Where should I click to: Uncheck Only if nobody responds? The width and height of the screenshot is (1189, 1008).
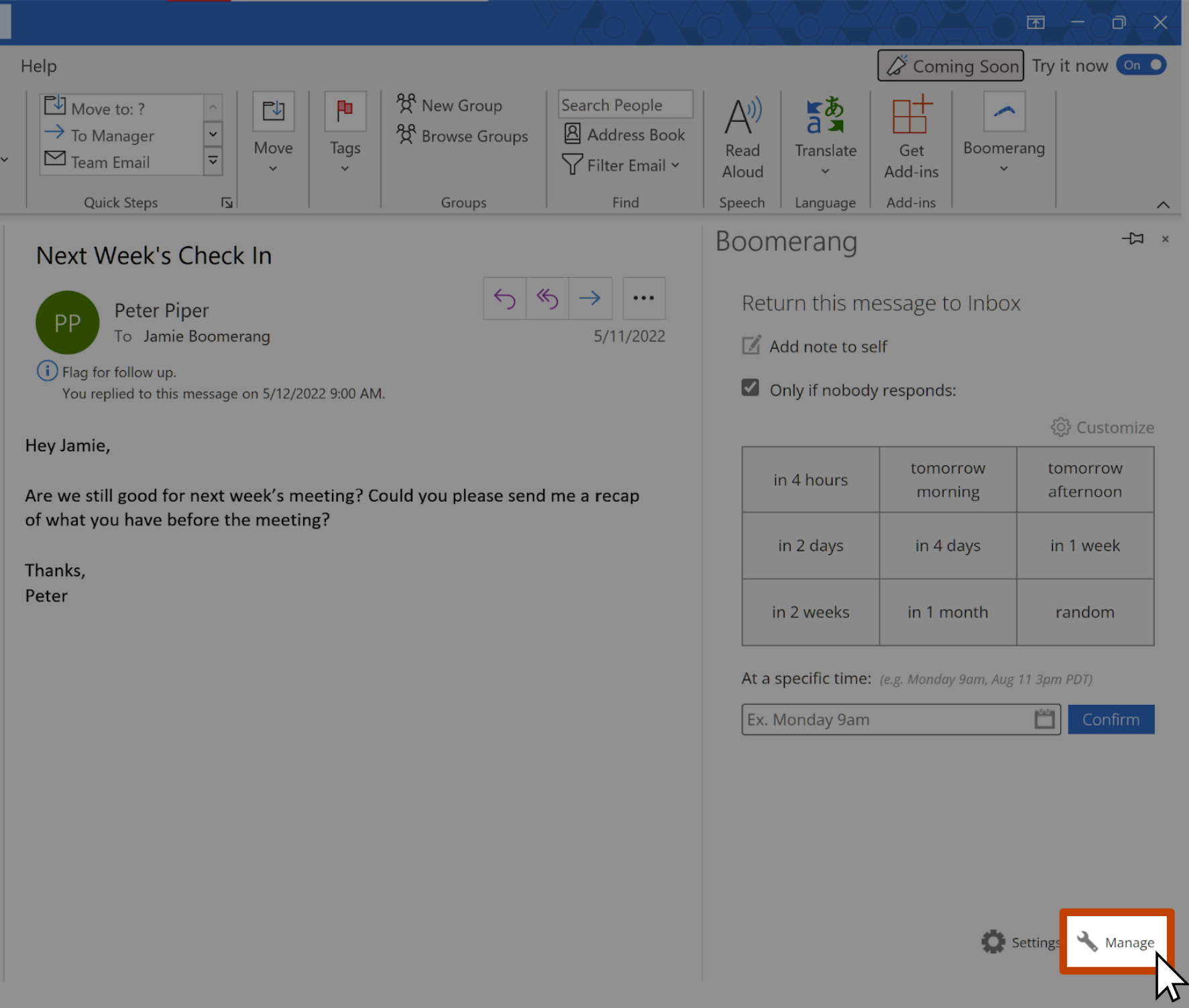[750, 388]
